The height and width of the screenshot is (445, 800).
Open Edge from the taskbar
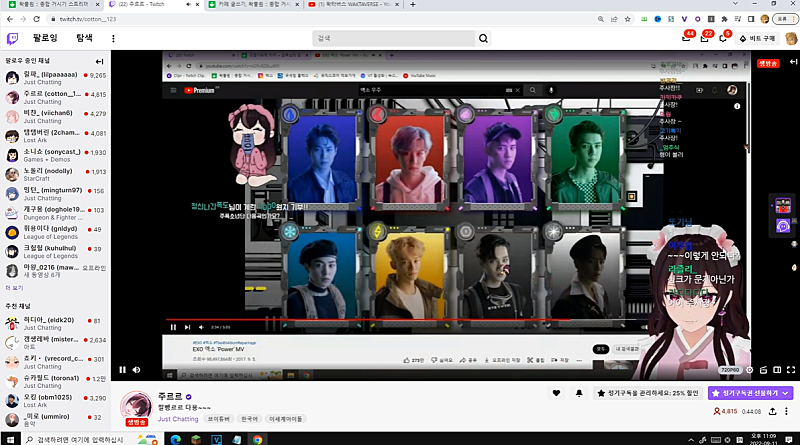tap(176, 439)
